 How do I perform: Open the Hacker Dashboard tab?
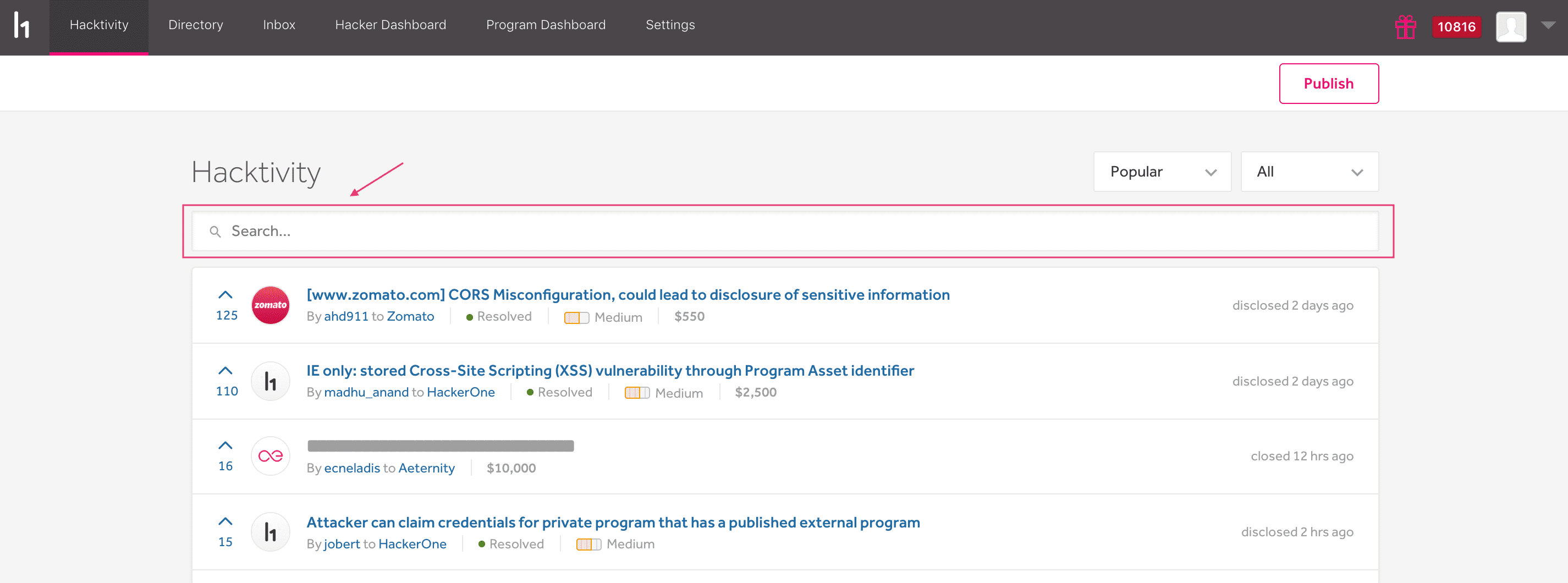tap(390, 25)
